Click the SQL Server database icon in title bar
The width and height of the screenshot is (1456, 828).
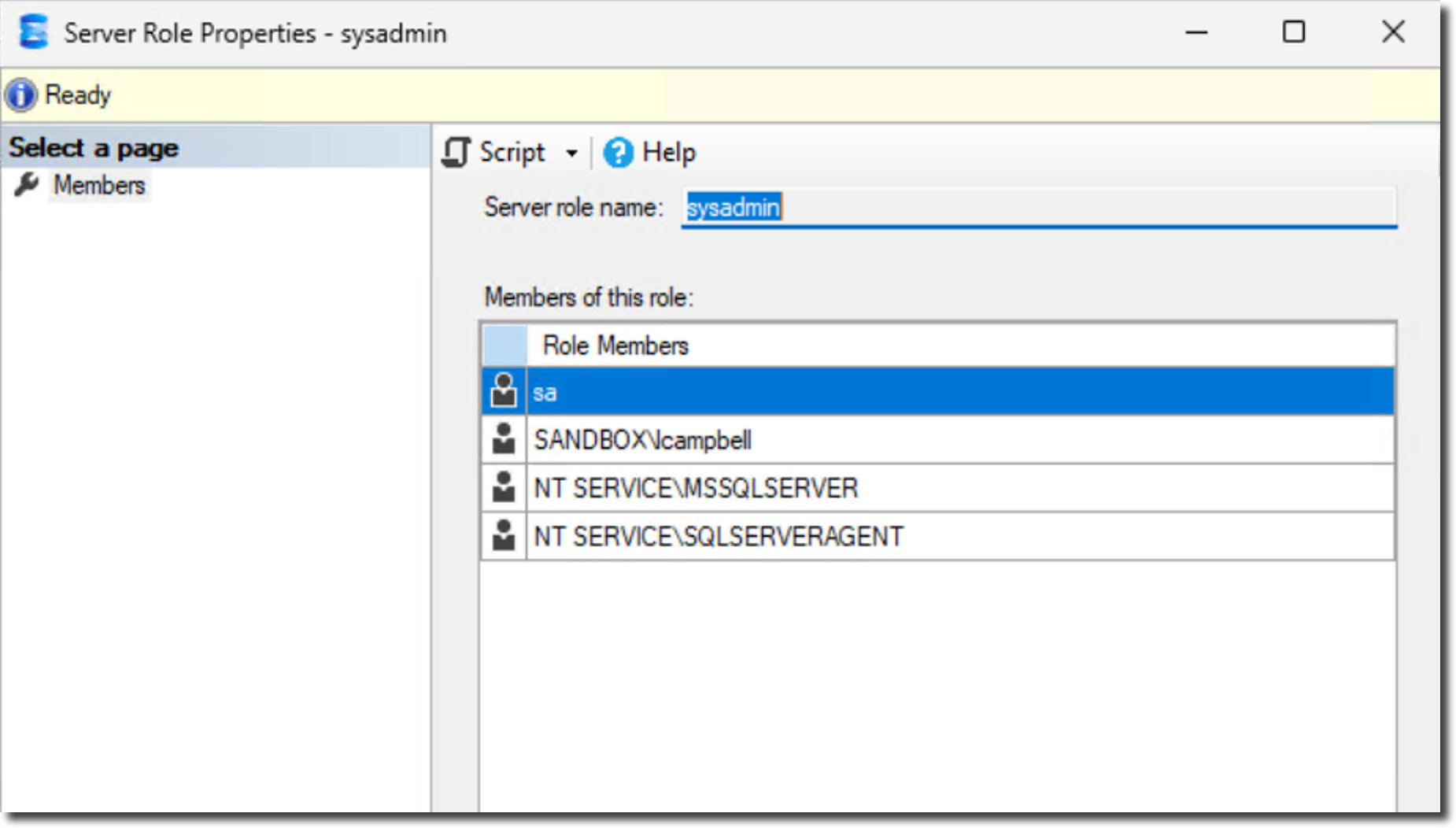(x=33, y=32)
